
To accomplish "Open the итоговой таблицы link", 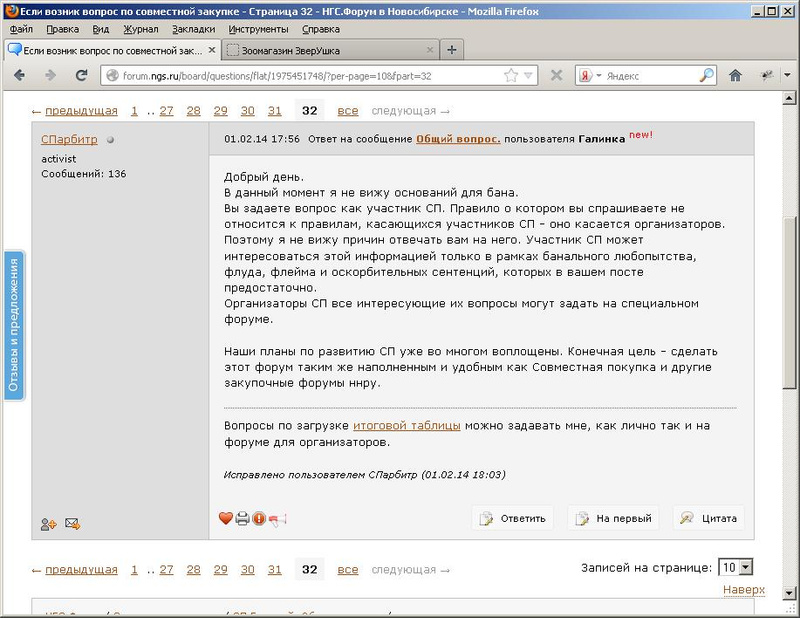I will click(x=406, y=425).
